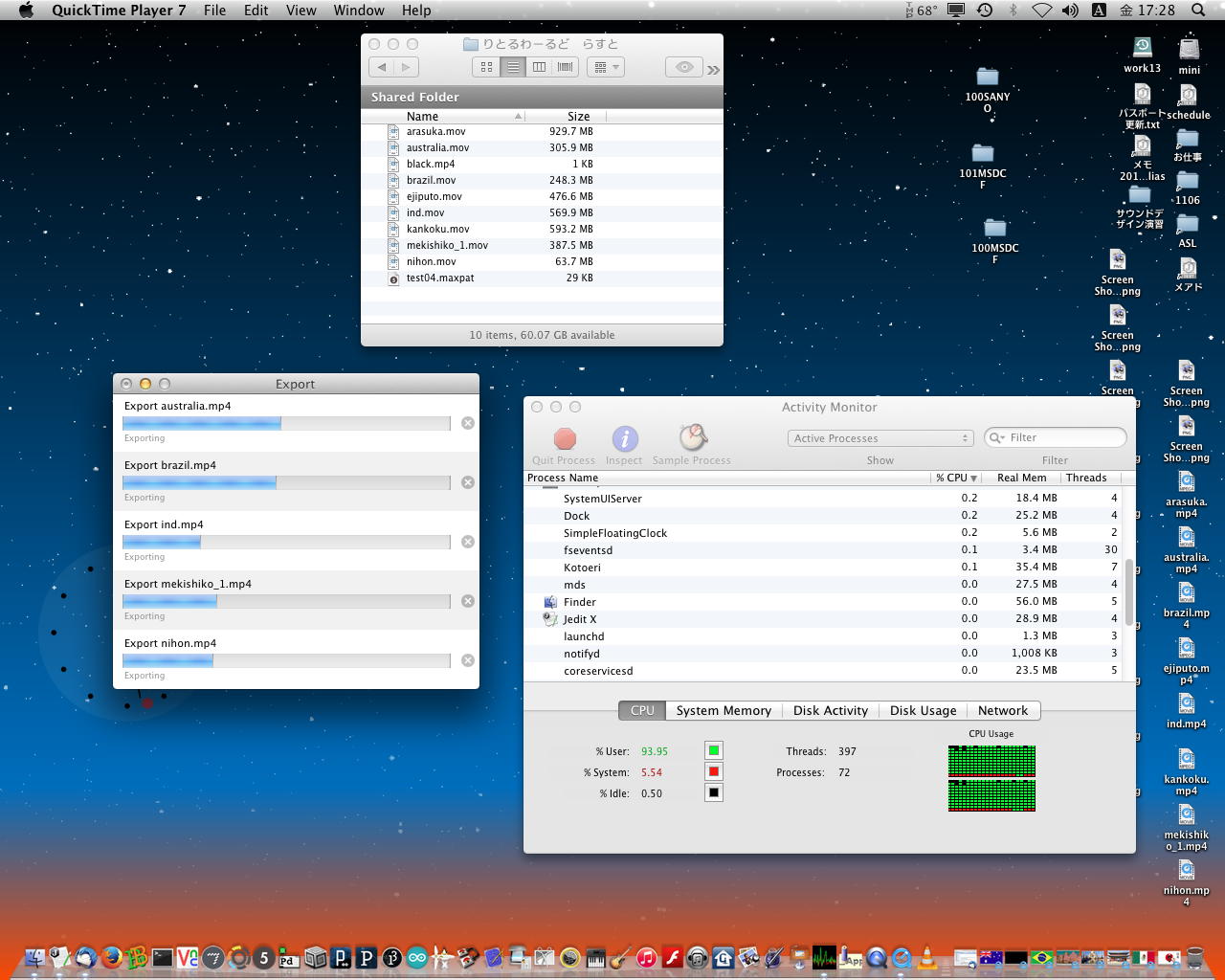
Task: Click the green % User color swatch
Action: [x=713, y=750]
